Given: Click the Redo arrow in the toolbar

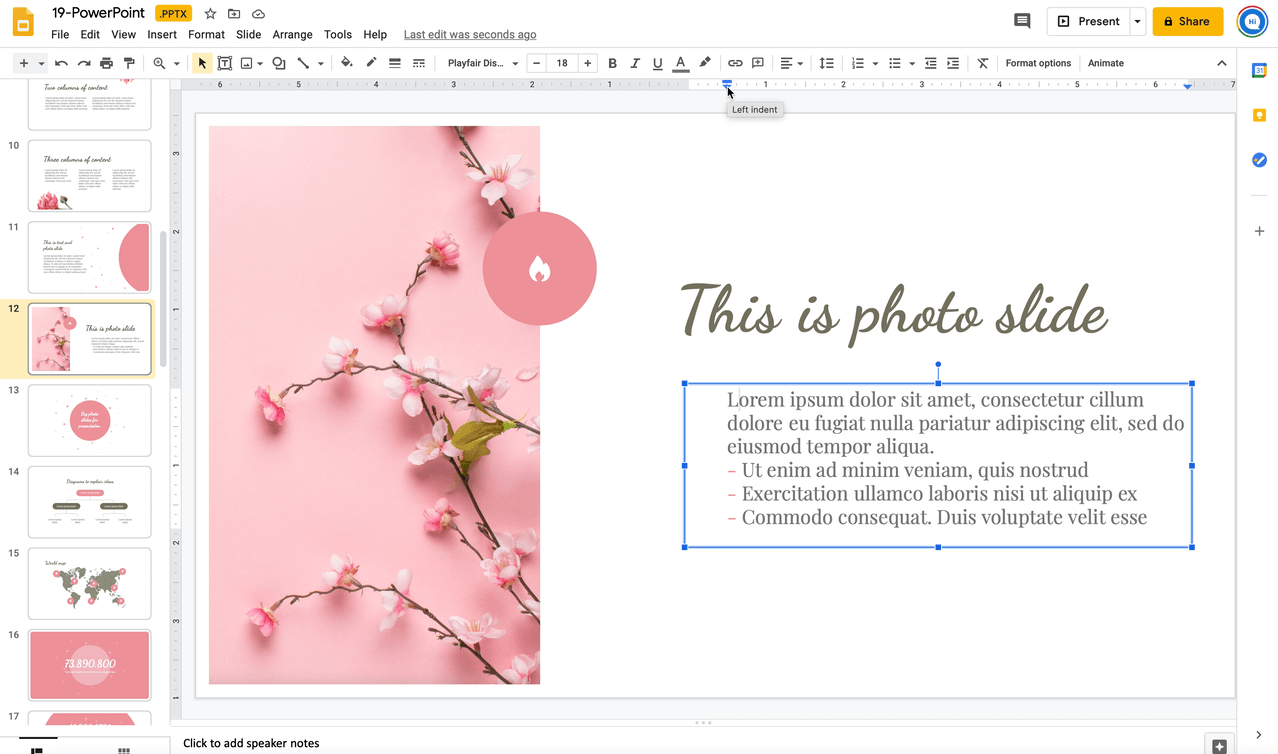Looking at the screenshot, I should (x=84, y=63).
